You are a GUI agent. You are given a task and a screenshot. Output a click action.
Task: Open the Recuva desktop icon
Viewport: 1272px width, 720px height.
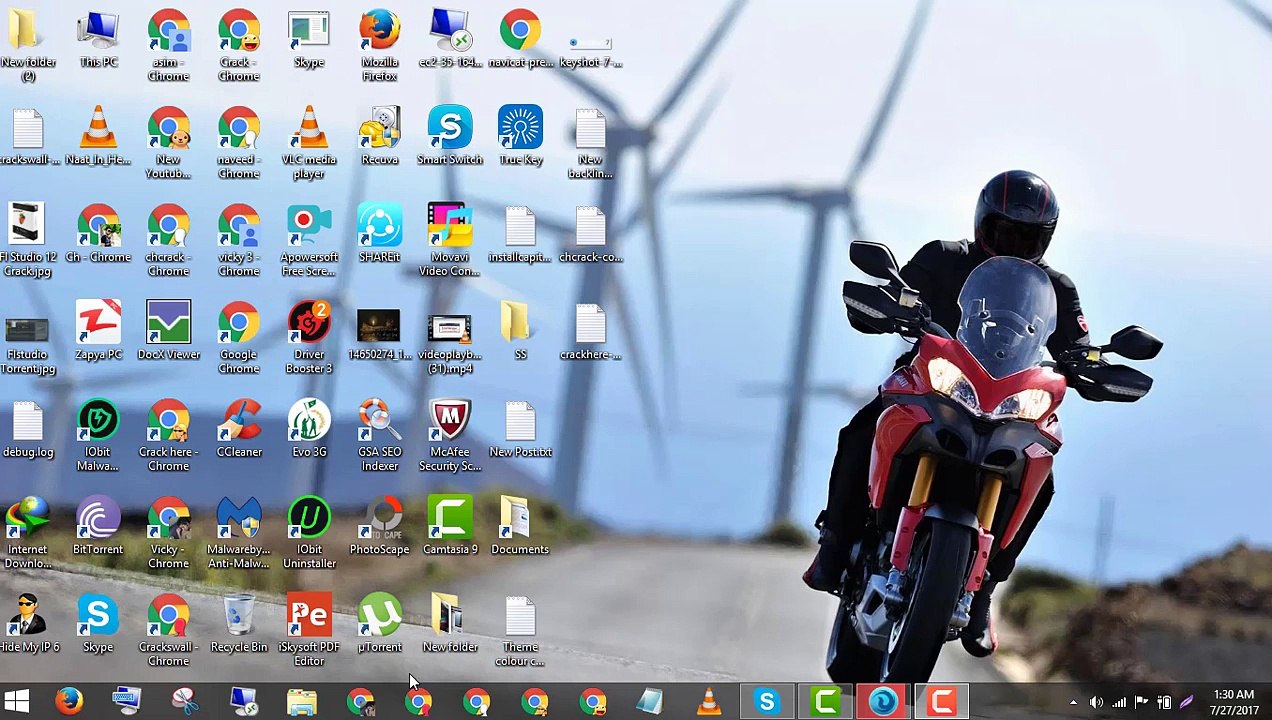379,135
